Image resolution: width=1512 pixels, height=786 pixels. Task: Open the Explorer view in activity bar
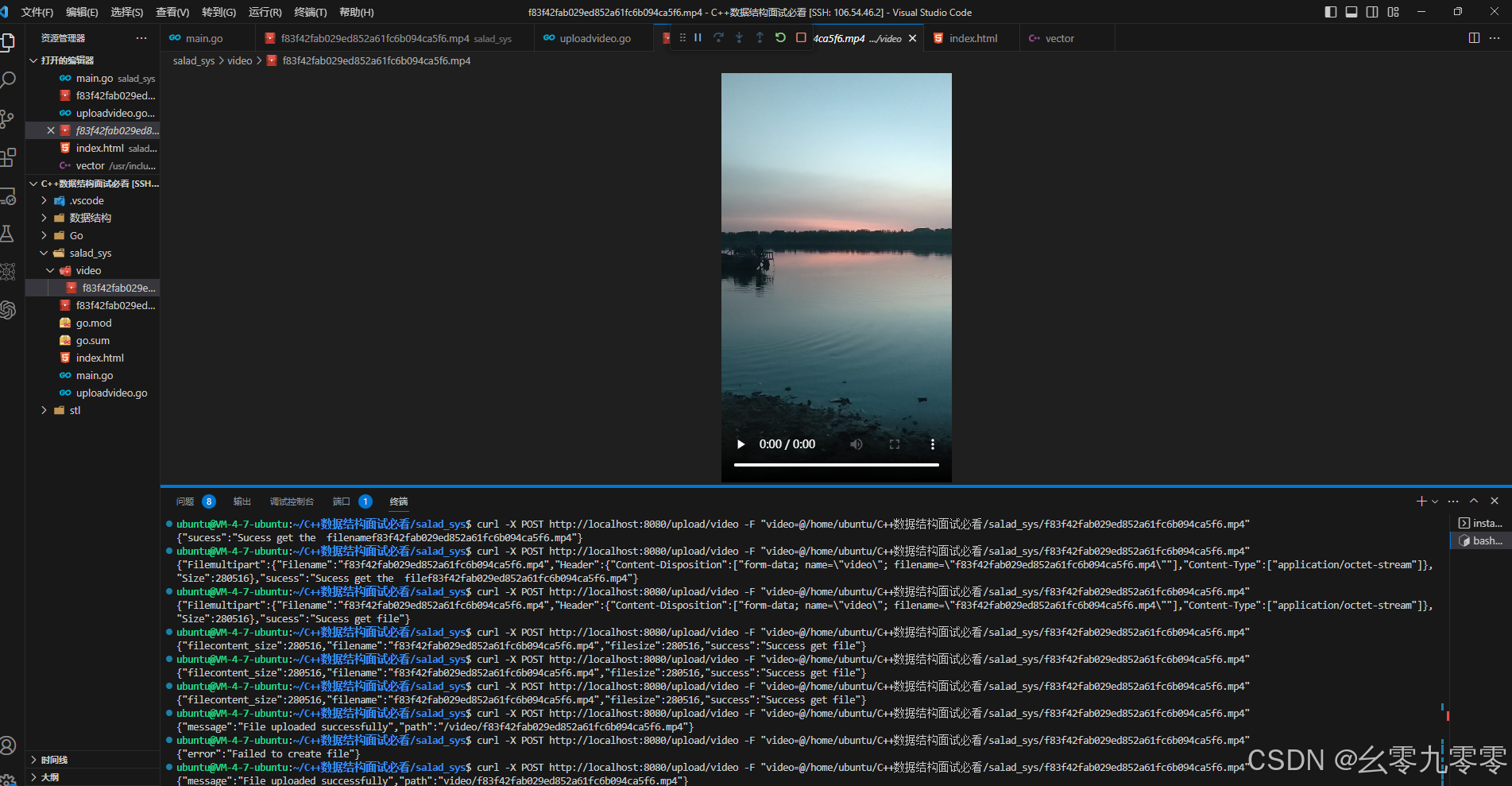pos(8,42)
